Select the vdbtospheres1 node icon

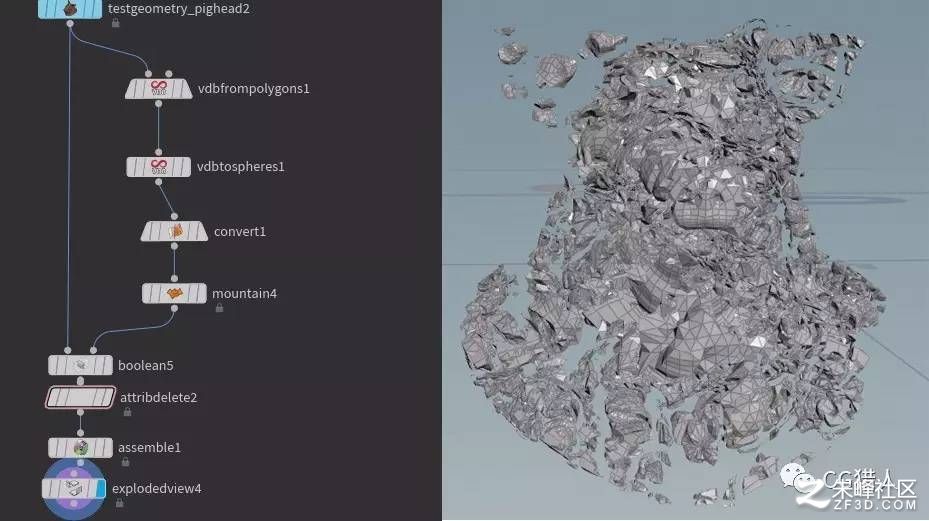(159, 167)
